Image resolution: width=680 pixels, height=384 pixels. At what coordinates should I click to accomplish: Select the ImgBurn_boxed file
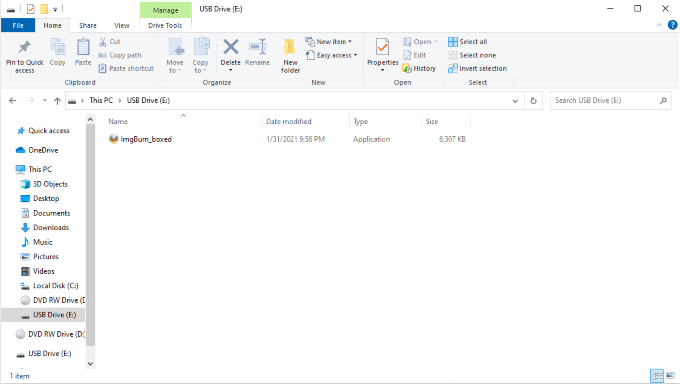141,139
